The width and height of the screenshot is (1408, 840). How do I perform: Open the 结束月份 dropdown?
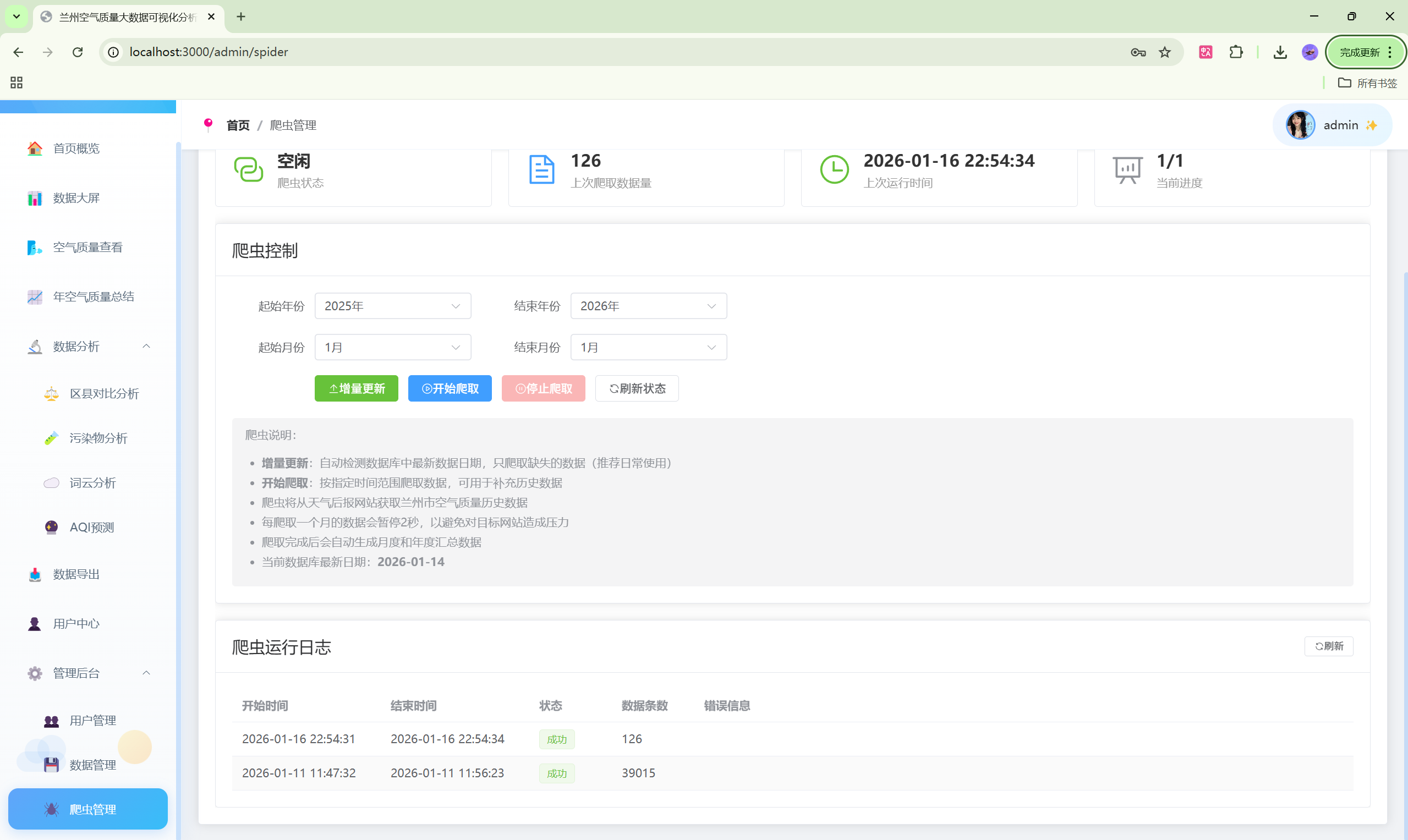pyautogui.click(x=648, y=348)
